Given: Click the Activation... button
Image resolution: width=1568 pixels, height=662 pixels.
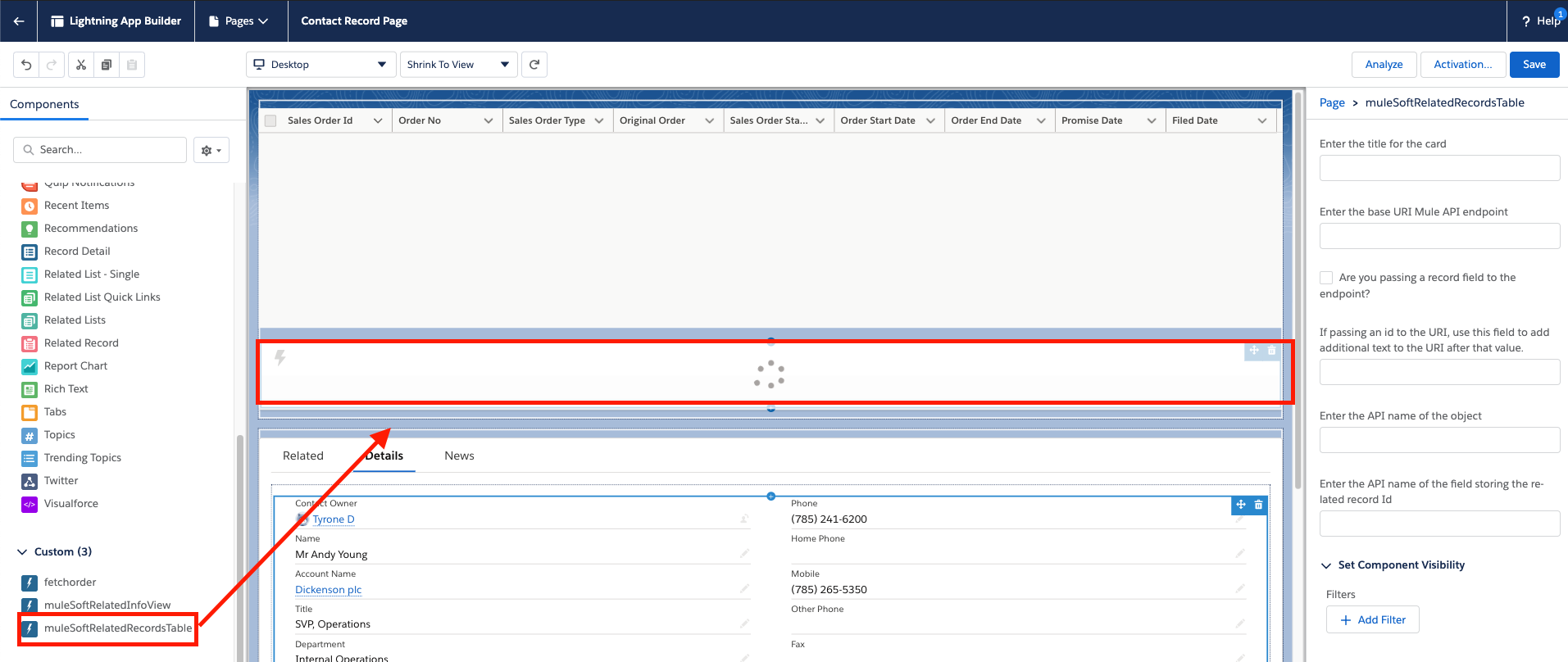Looking at the screenshot, I should 1463,65.
